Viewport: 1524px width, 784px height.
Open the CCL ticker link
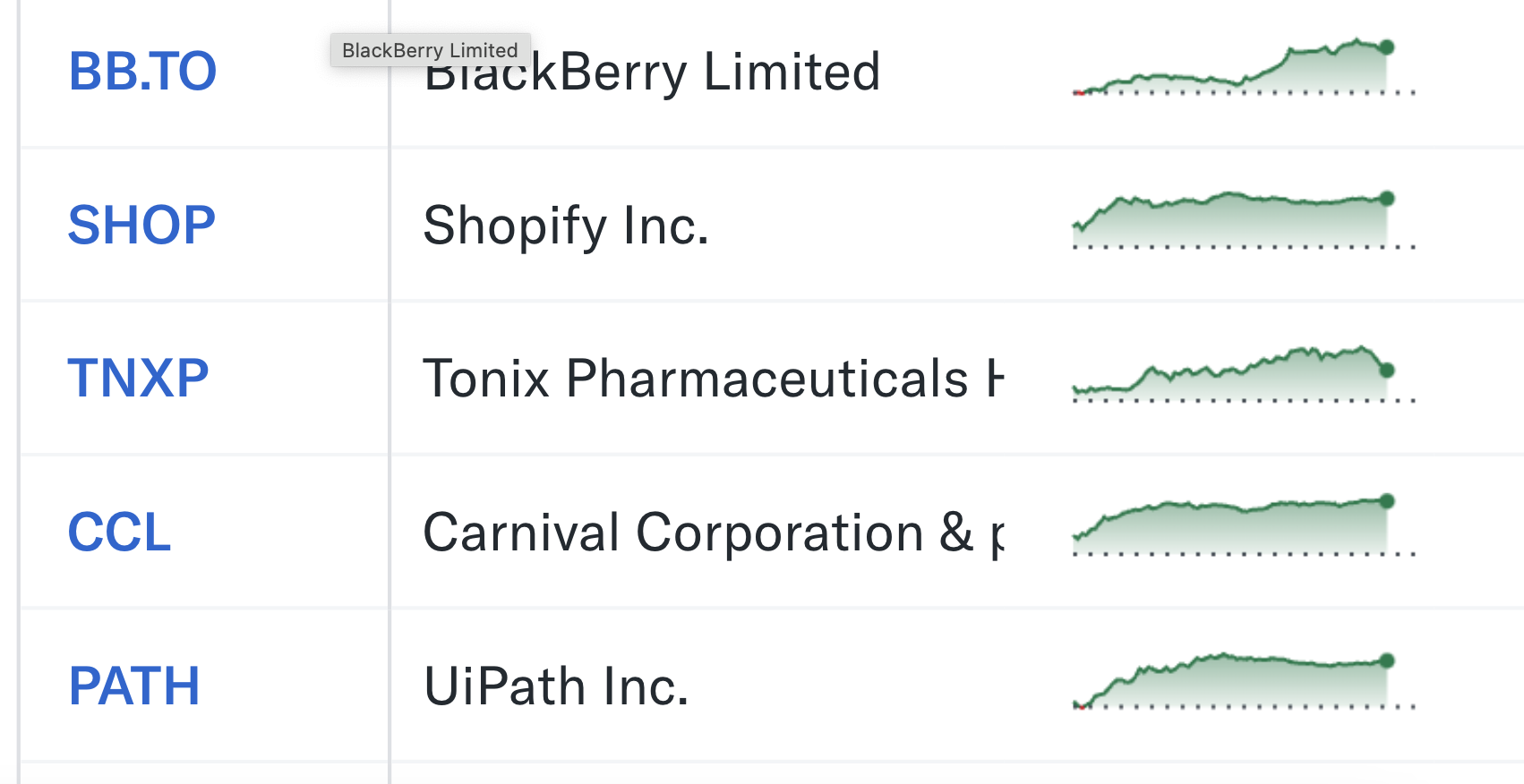(x=119, y=533)
